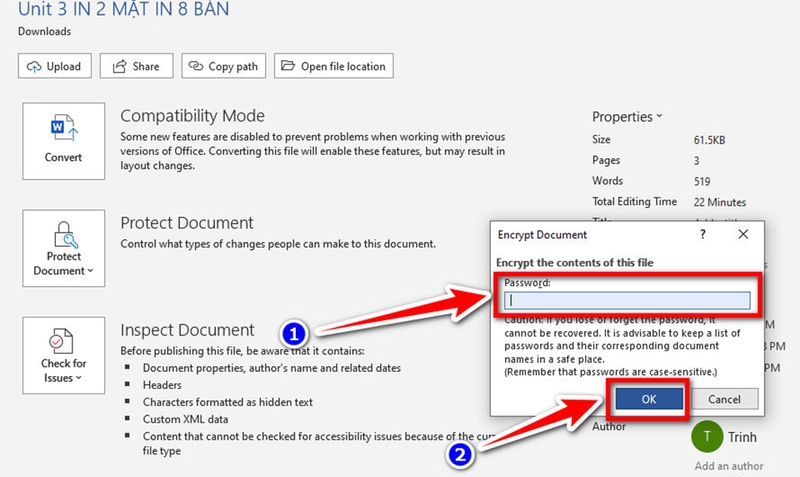Confirm with OK in Encrypt Document
This screenshot has width=800, height=477.
coord(649,399)
